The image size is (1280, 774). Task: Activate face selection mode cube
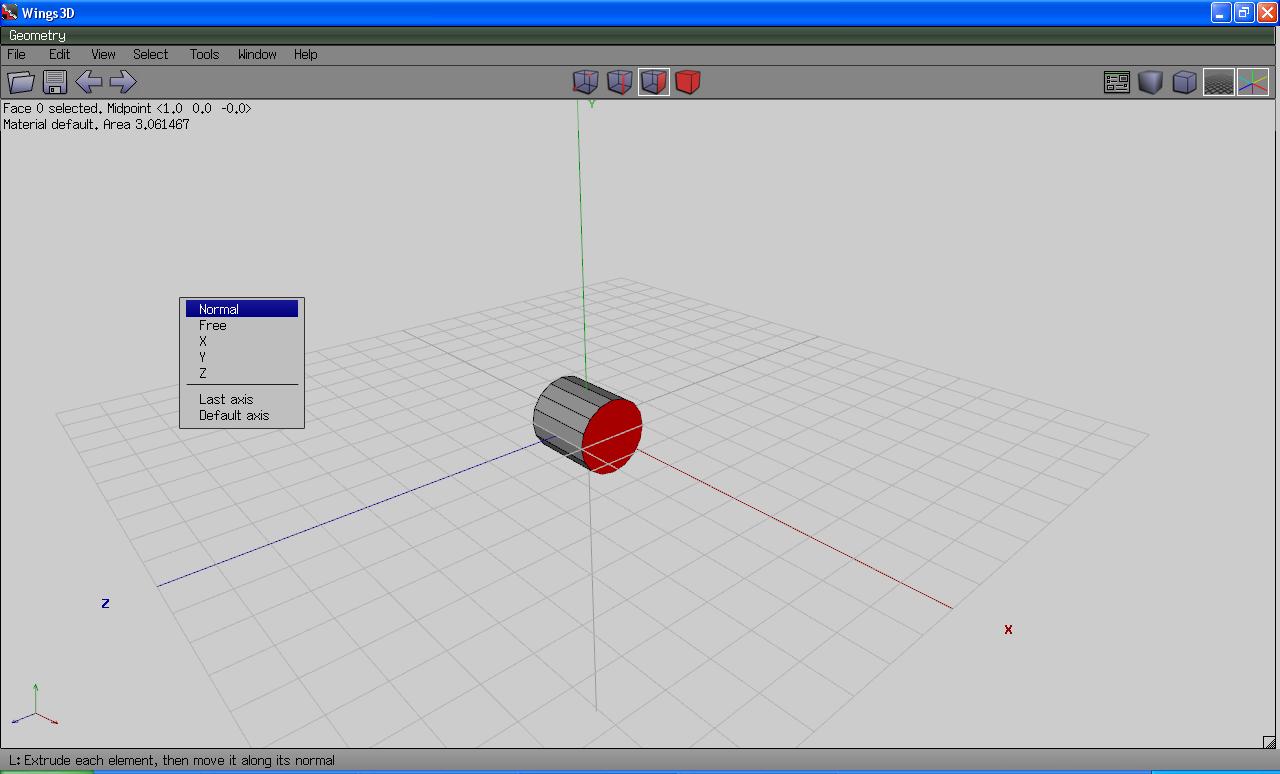654,82
